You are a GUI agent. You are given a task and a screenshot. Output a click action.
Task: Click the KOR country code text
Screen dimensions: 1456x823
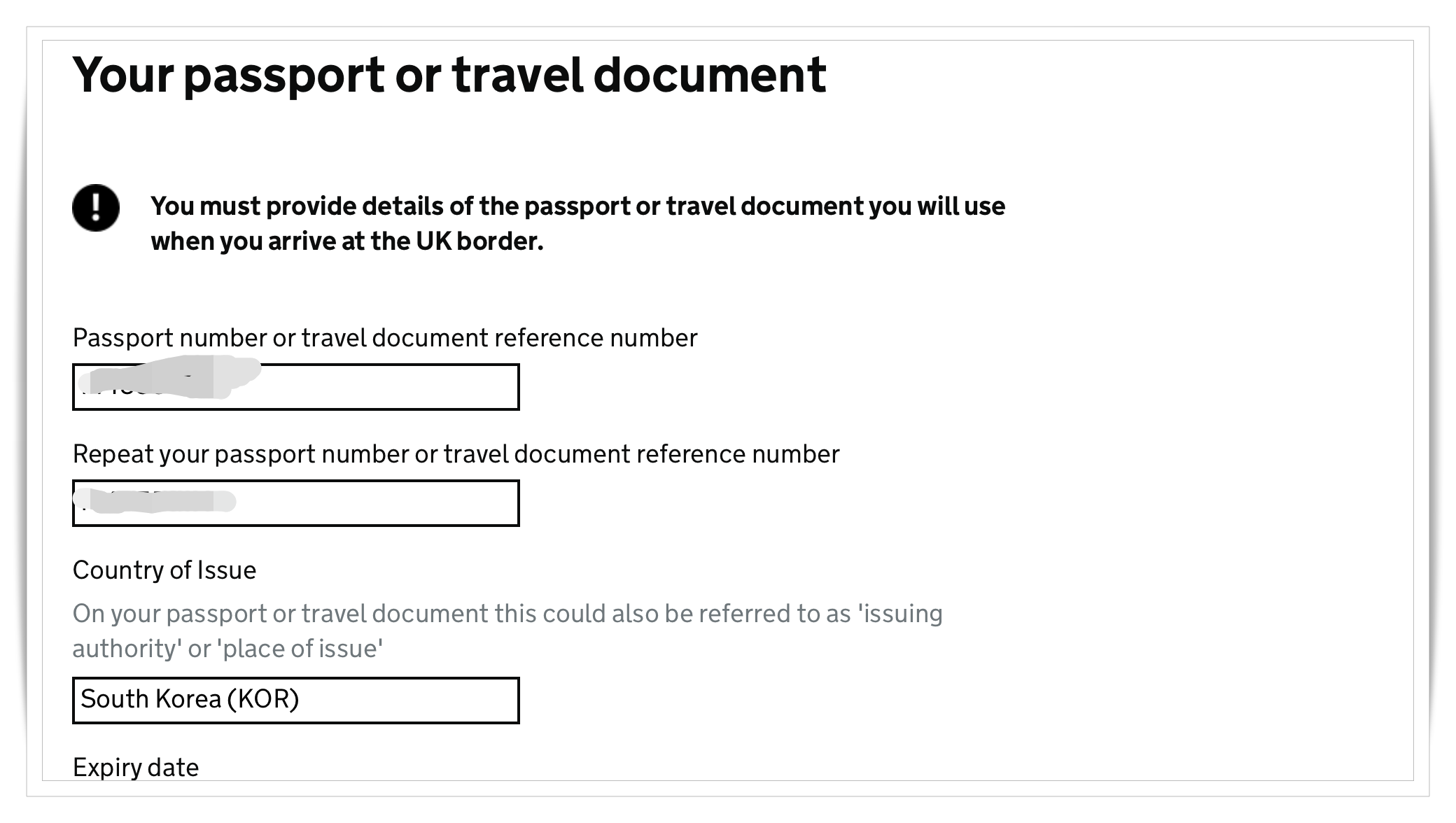coord(264,698)
